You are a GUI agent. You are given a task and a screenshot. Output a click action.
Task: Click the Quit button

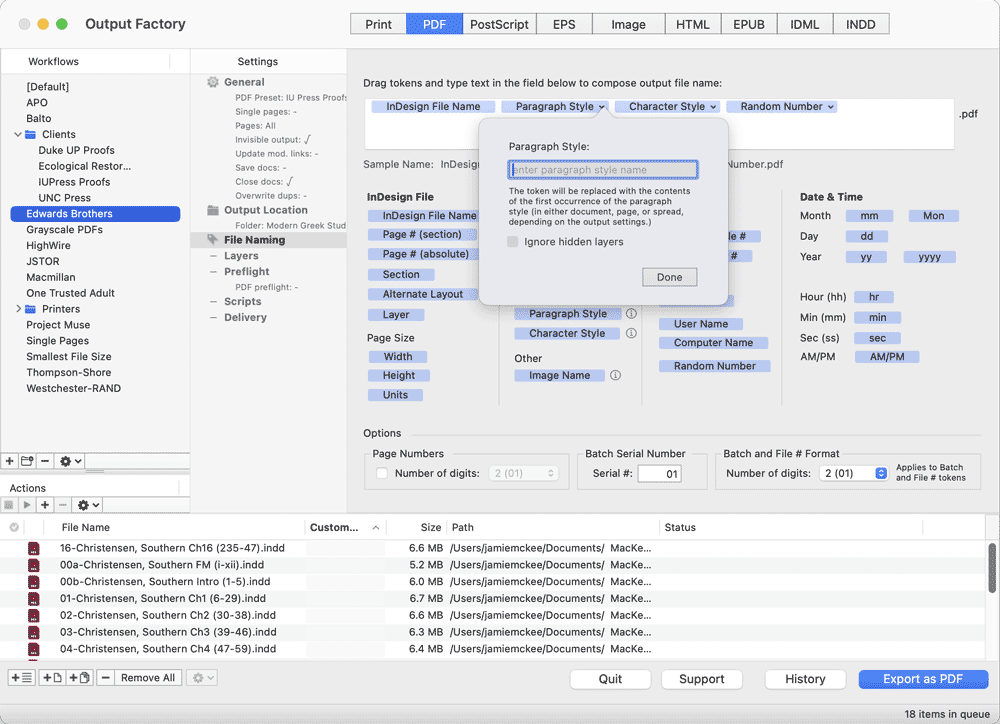point(610,679)
